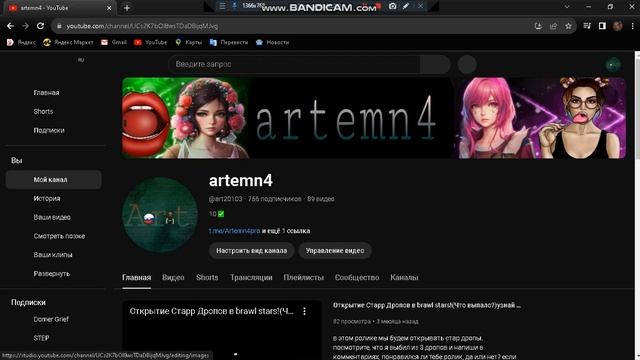Screen dimensions: 640x360
Task: Click the media control playlist icon
Action: point(587,26)
